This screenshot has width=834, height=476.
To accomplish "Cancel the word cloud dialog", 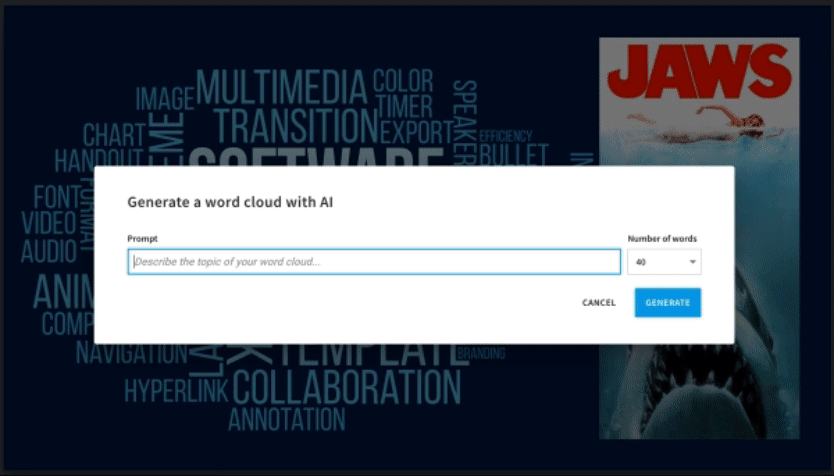I will tap(598, 303).
